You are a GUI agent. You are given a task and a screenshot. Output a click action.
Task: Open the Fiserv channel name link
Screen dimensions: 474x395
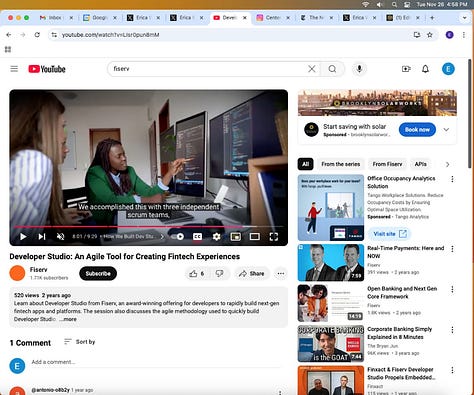click(x=38, y=270)
